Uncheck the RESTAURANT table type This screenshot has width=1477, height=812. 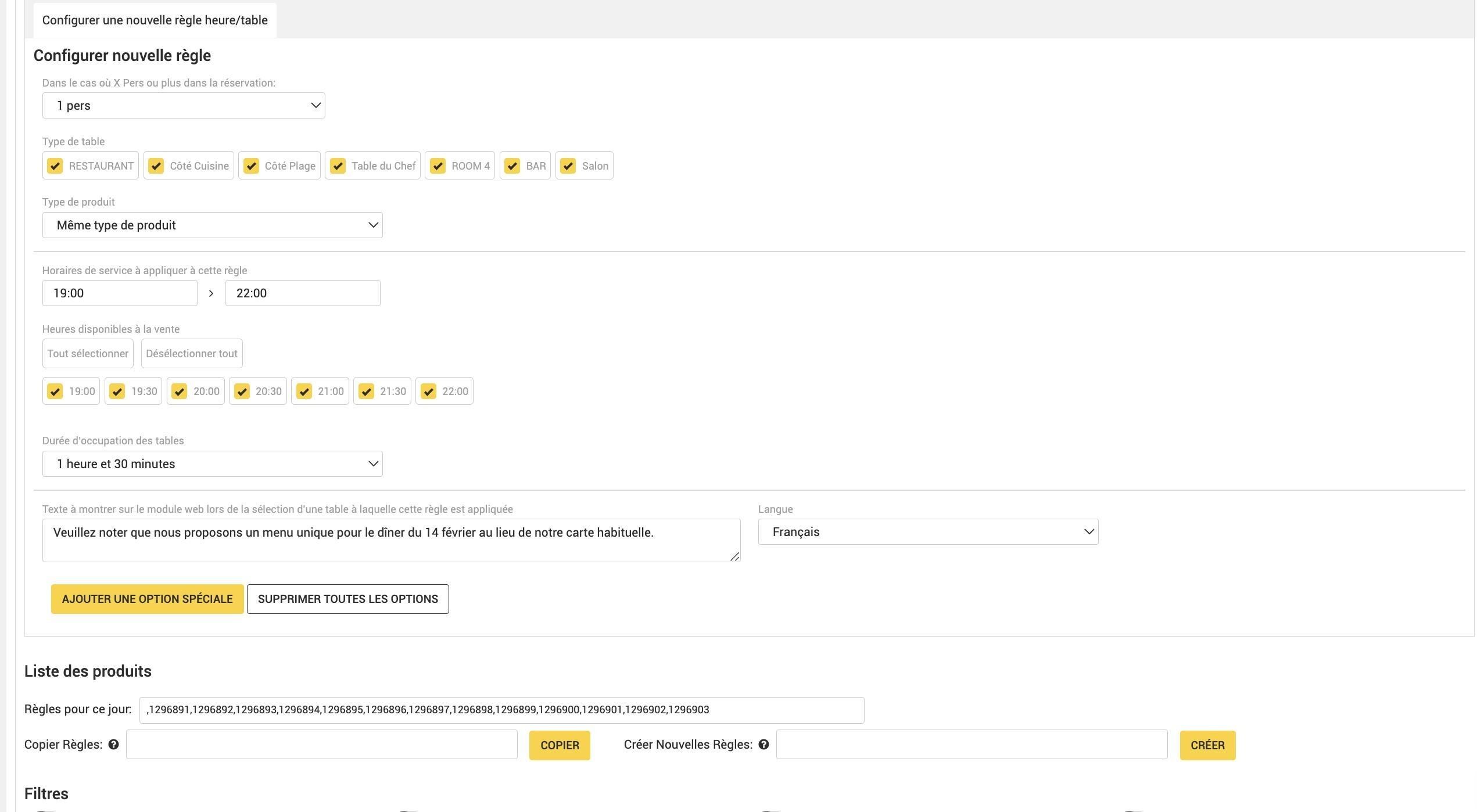55,166
